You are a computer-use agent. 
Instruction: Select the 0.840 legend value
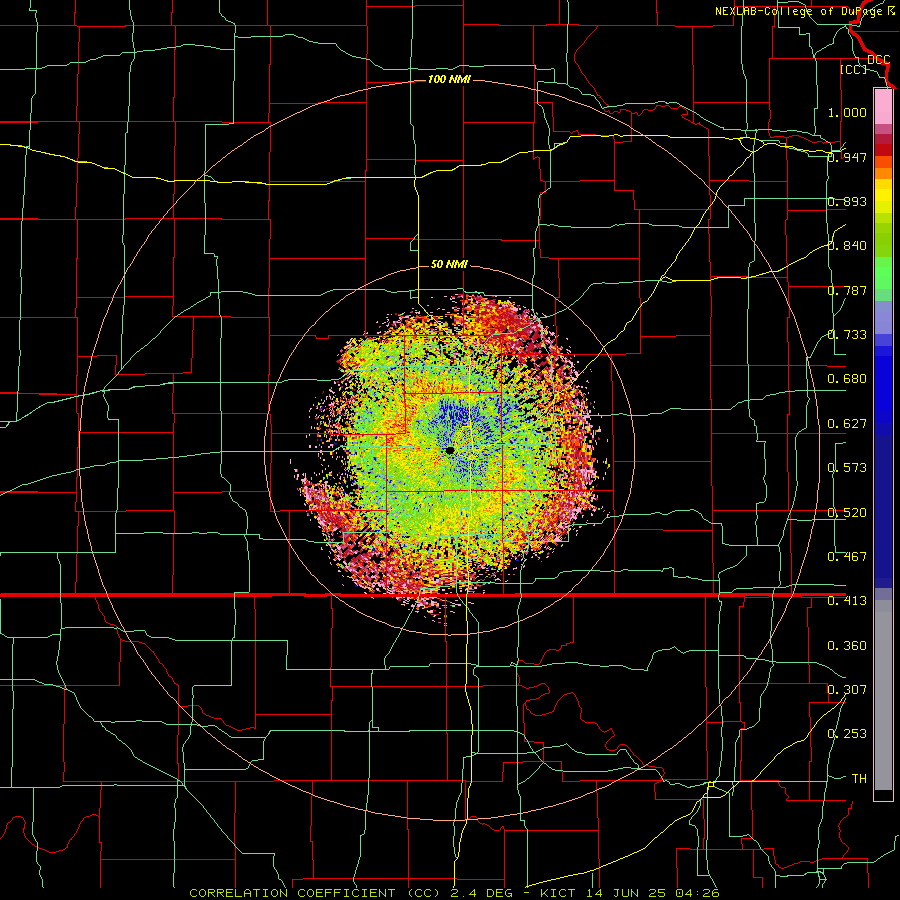(x=847, y=246)
